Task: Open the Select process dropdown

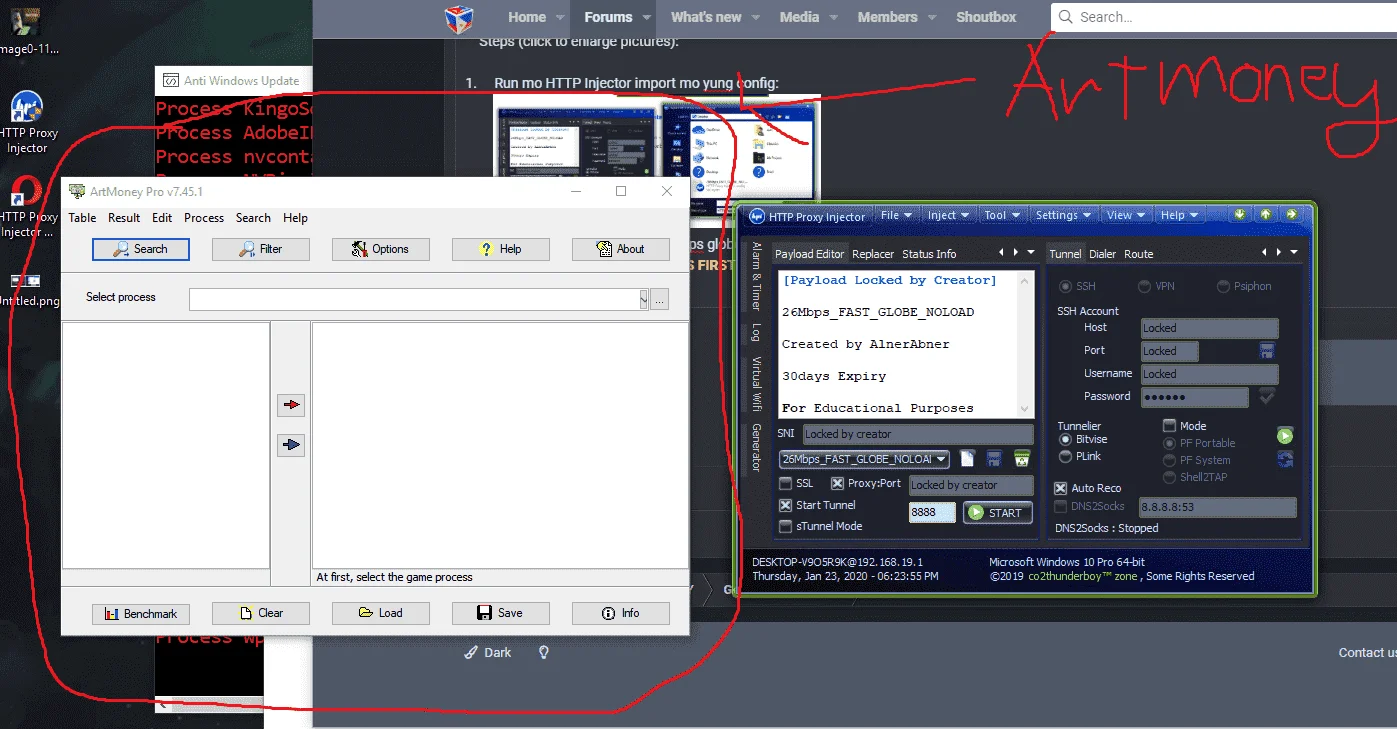Action: (x=643, y=299)
